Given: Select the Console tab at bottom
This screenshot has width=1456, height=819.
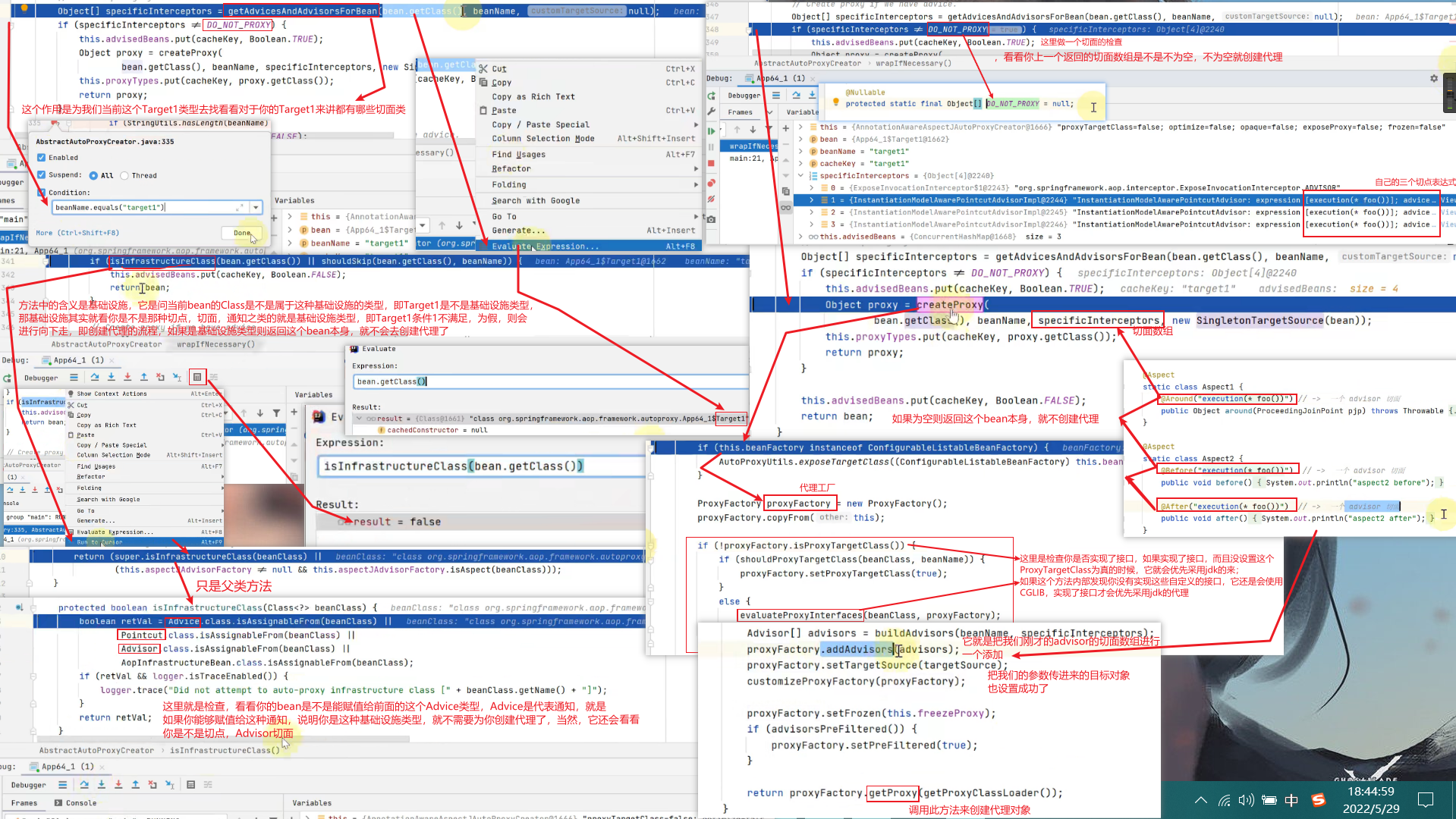Looking at the screenshot, I should (80, 803).
